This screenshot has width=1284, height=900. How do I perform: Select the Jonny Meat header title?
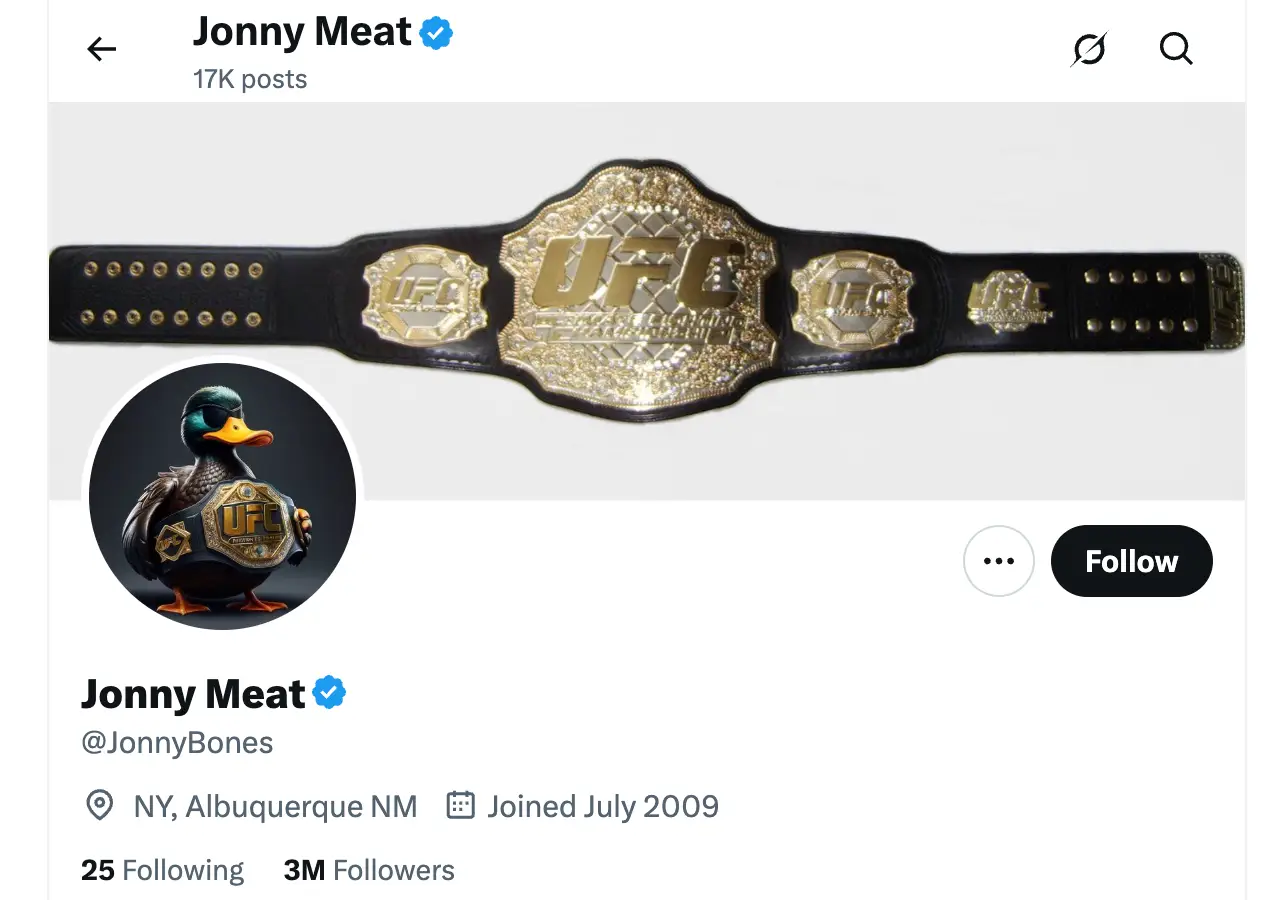(x=301, y=31)
